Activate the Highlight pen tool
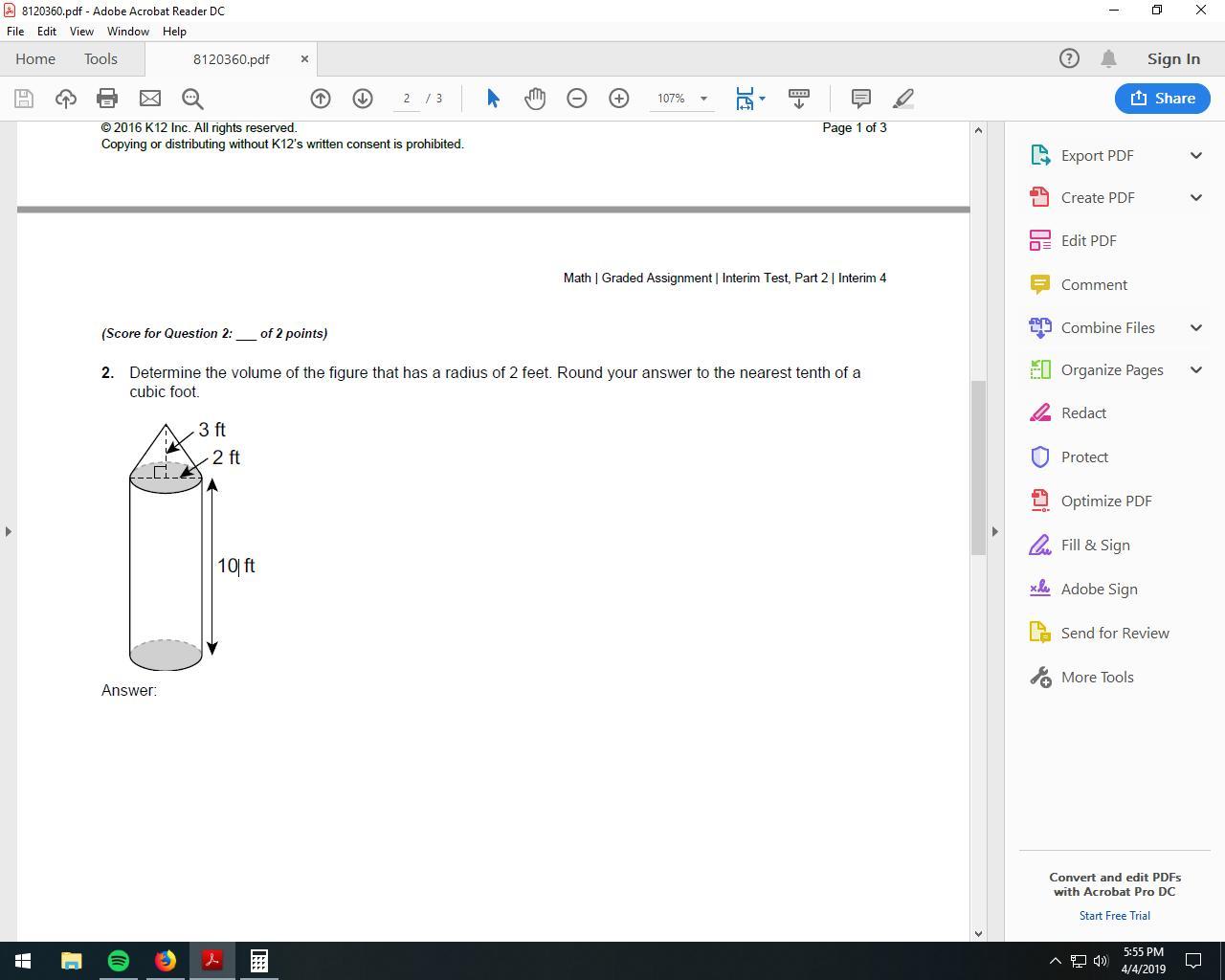This screenshot has width=1225, height=980. 903,99
